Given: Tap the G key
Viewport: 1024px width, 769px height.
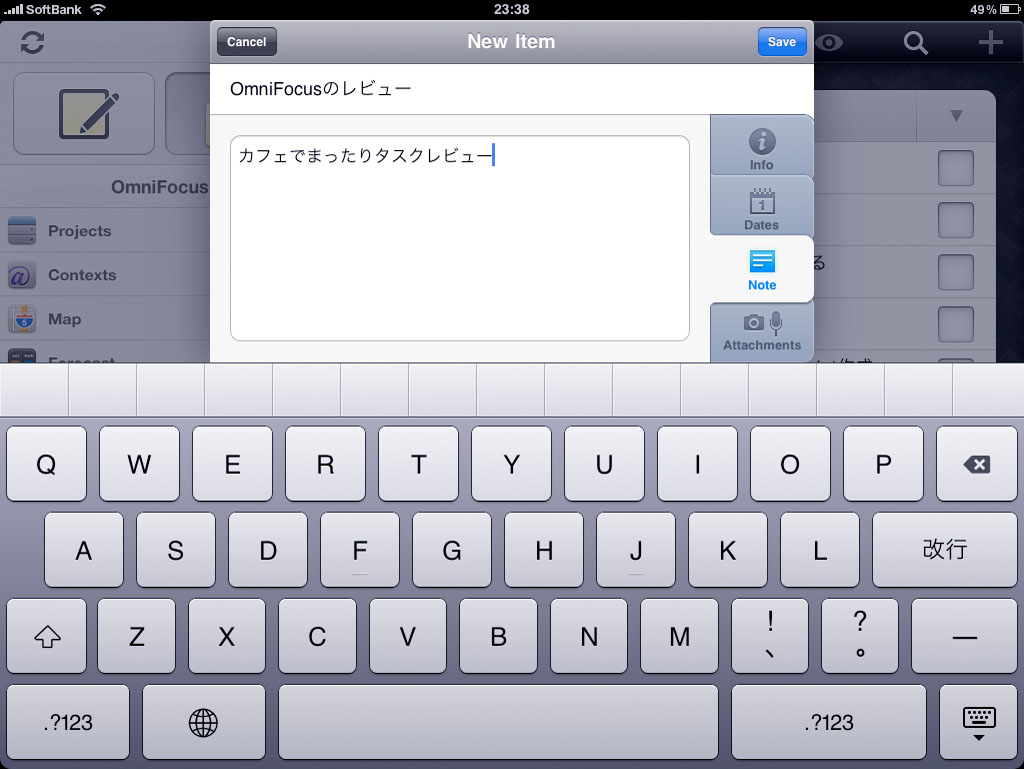Looking at the screenshot, I should tap(452, 550).
